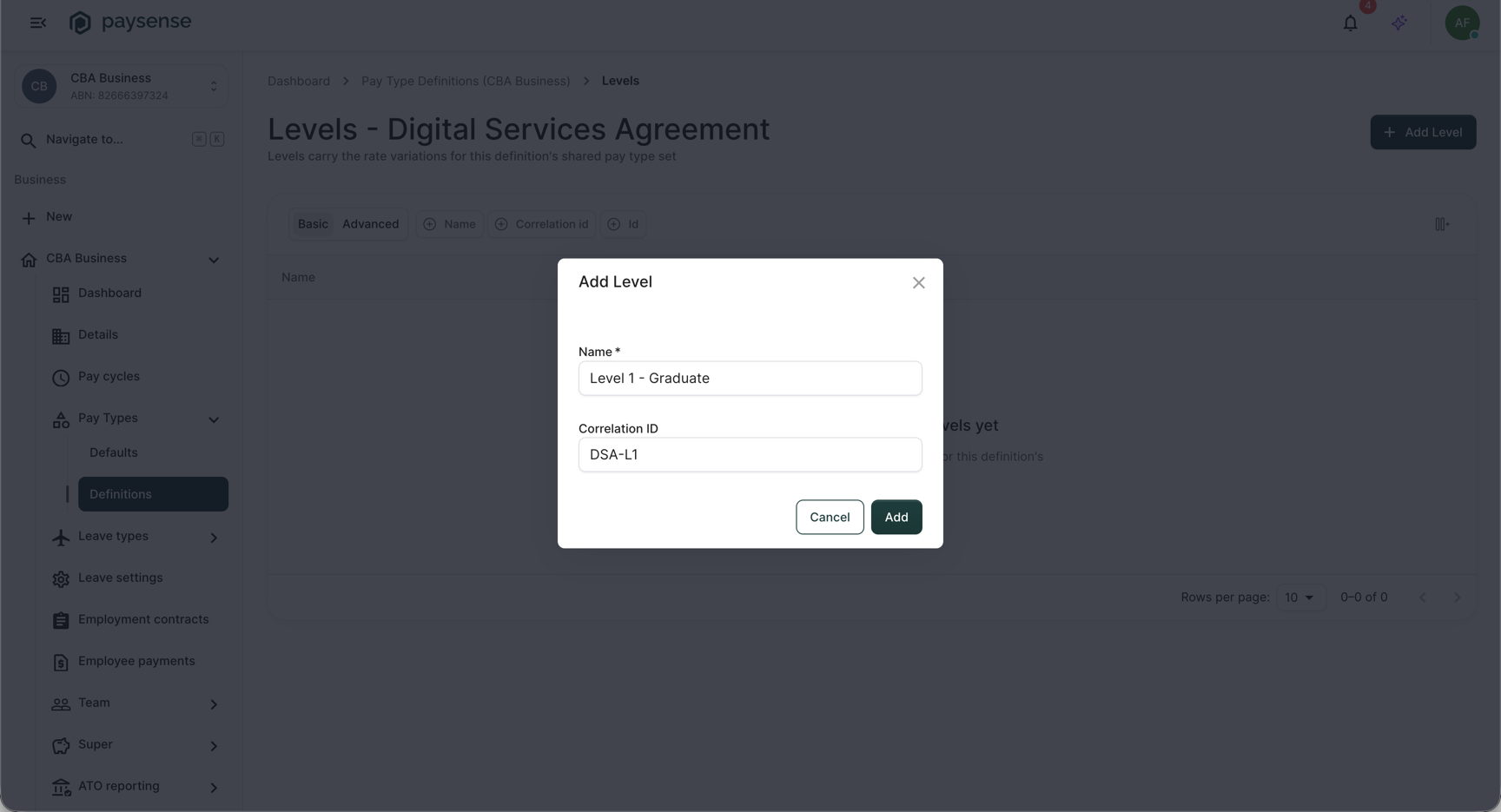Click the Leave settings gear icon
1501x812 pixels.
coord(61,579)
